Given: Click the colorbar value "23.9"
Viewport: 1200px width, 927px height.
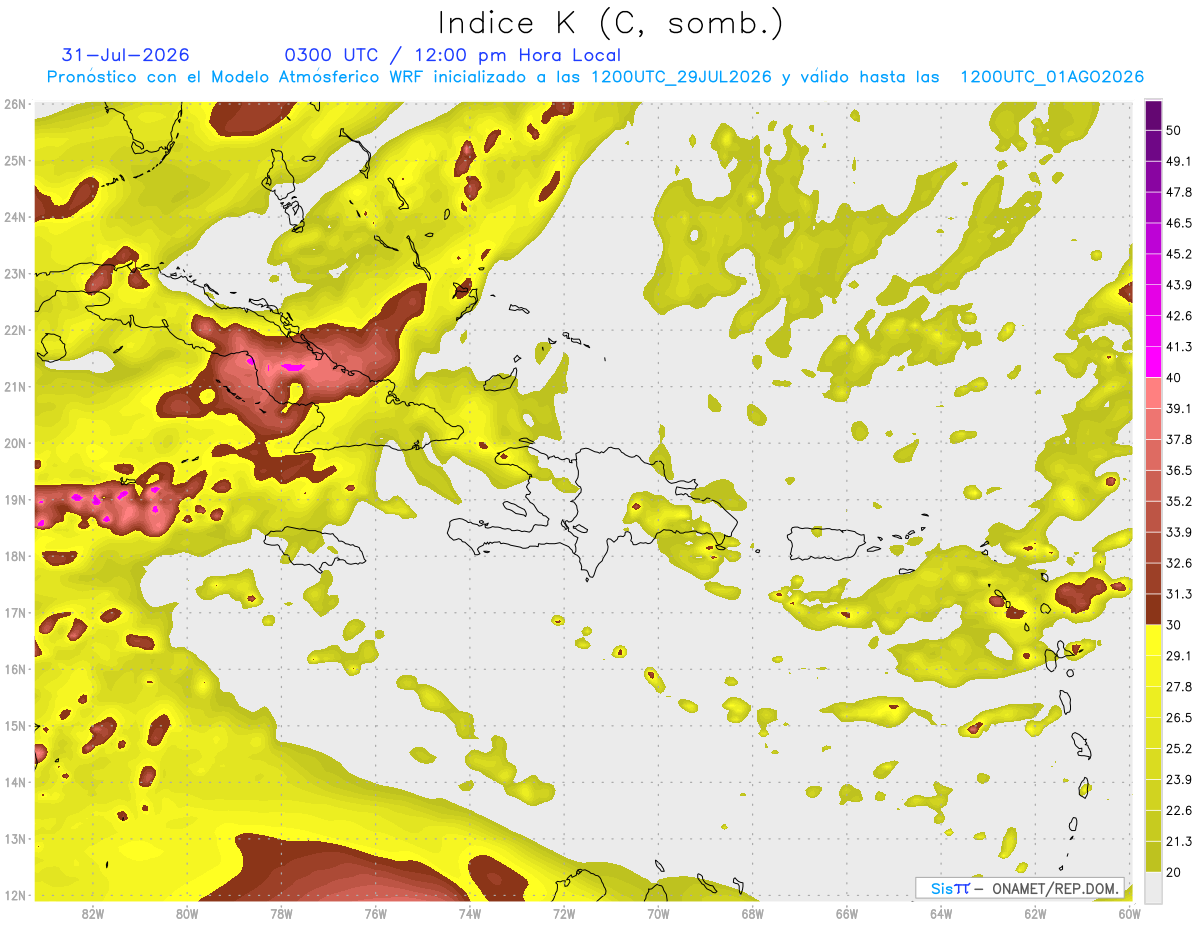Looking at the screenshot, I should tap(1178, 780).
